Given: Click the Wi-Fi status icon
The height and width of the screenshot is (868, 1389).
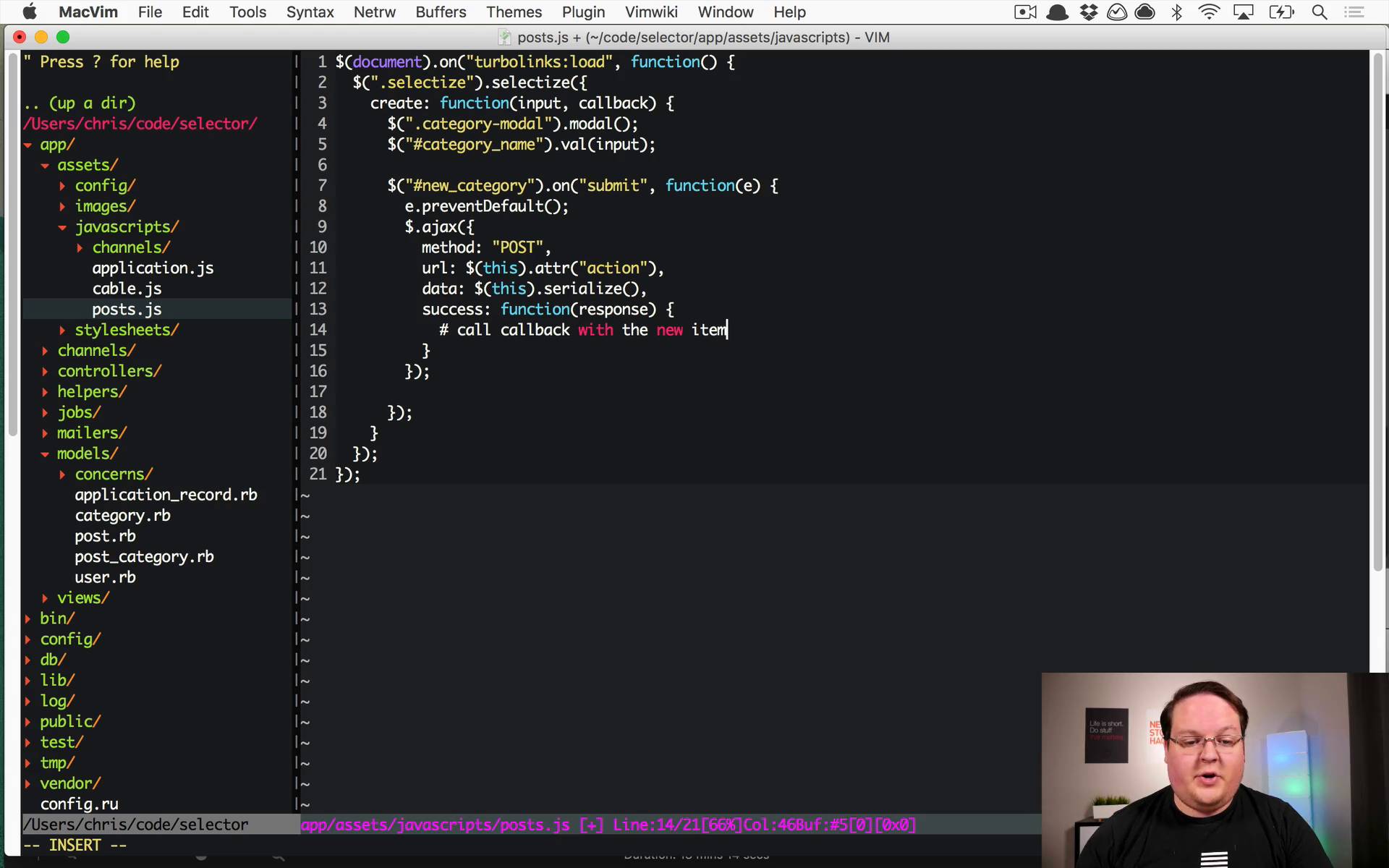Looking at the screenshot, I should click(1209, 12).
